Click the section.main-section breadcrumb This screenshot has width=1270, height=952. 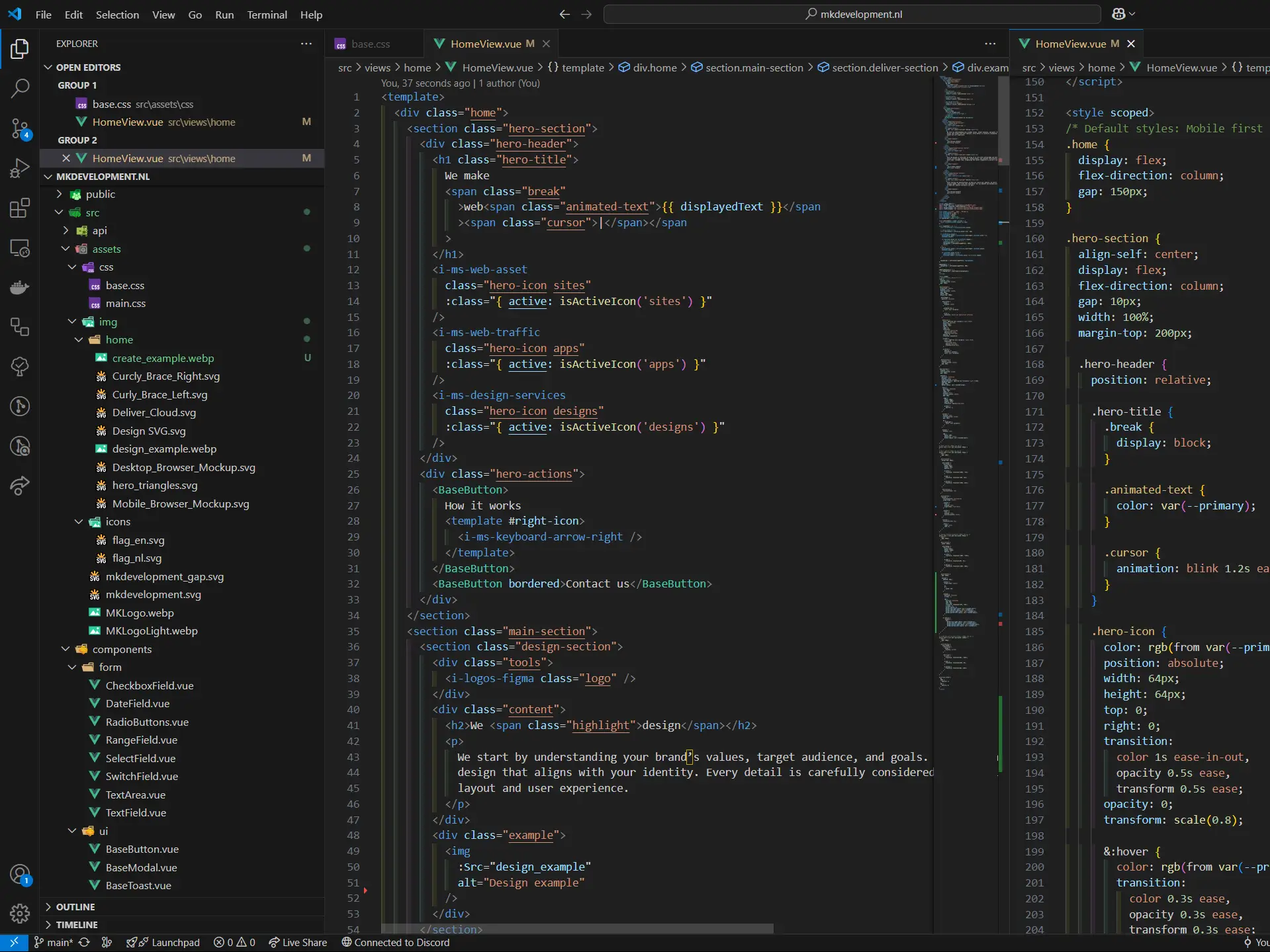coord(747,67)
